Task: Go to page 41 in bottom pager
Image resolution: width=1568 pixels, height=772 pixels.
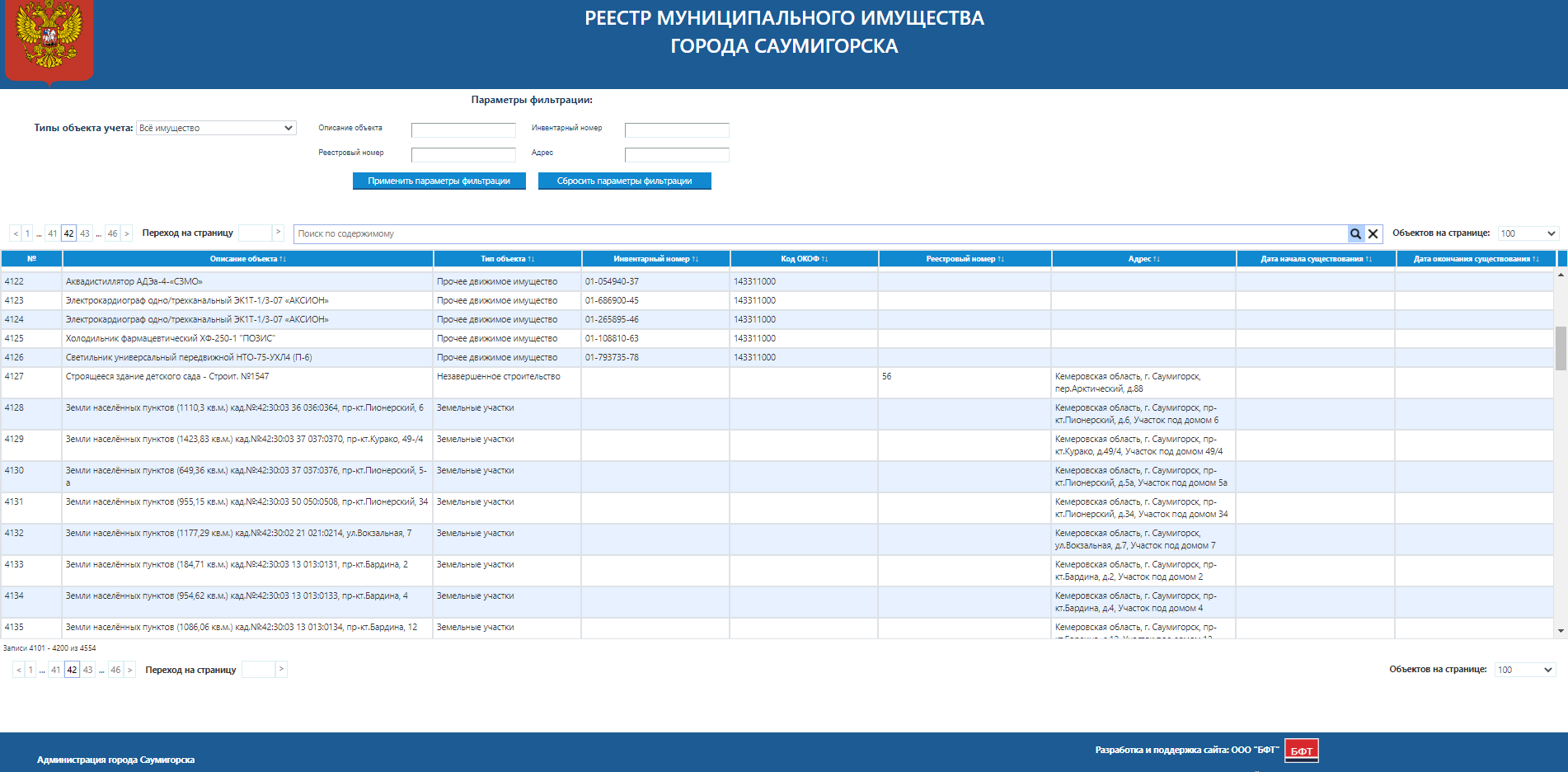Action: (56, 670)
